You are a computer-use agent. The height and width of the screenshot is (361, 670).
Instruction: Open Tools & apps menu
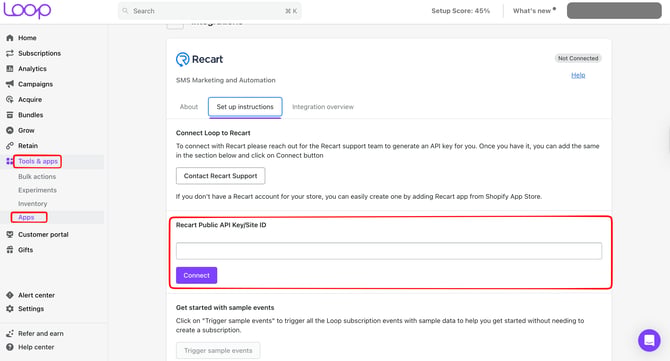(x=38, y=161)
